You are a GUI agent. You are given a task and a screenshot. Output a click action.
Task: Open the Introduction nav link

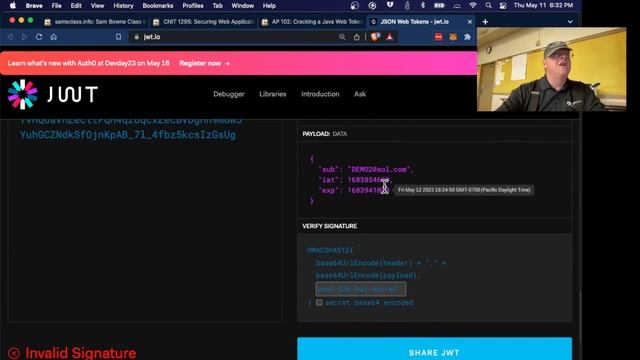coord(320,94)
